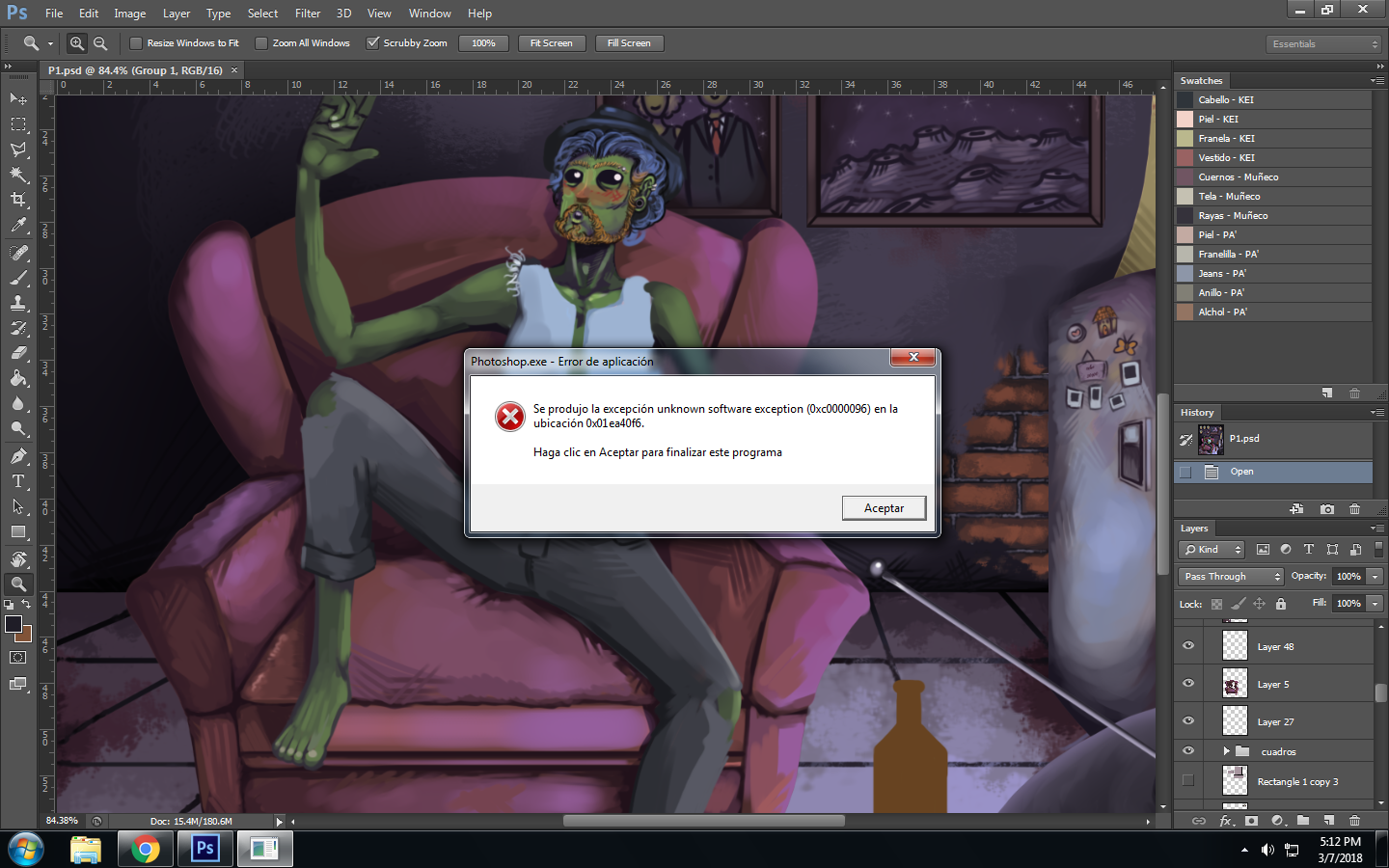
Task: Toggle history brush source for Open state
Action: tap(1185, 473)
